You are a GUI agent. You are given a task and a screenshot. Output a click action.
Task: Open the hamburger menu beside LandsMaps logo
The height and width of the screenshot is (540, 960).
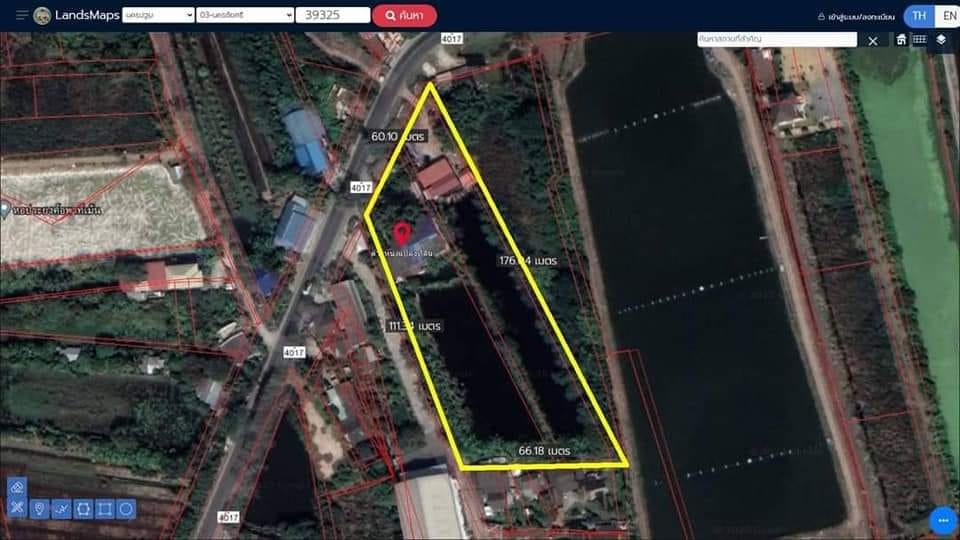coord(21,15)
